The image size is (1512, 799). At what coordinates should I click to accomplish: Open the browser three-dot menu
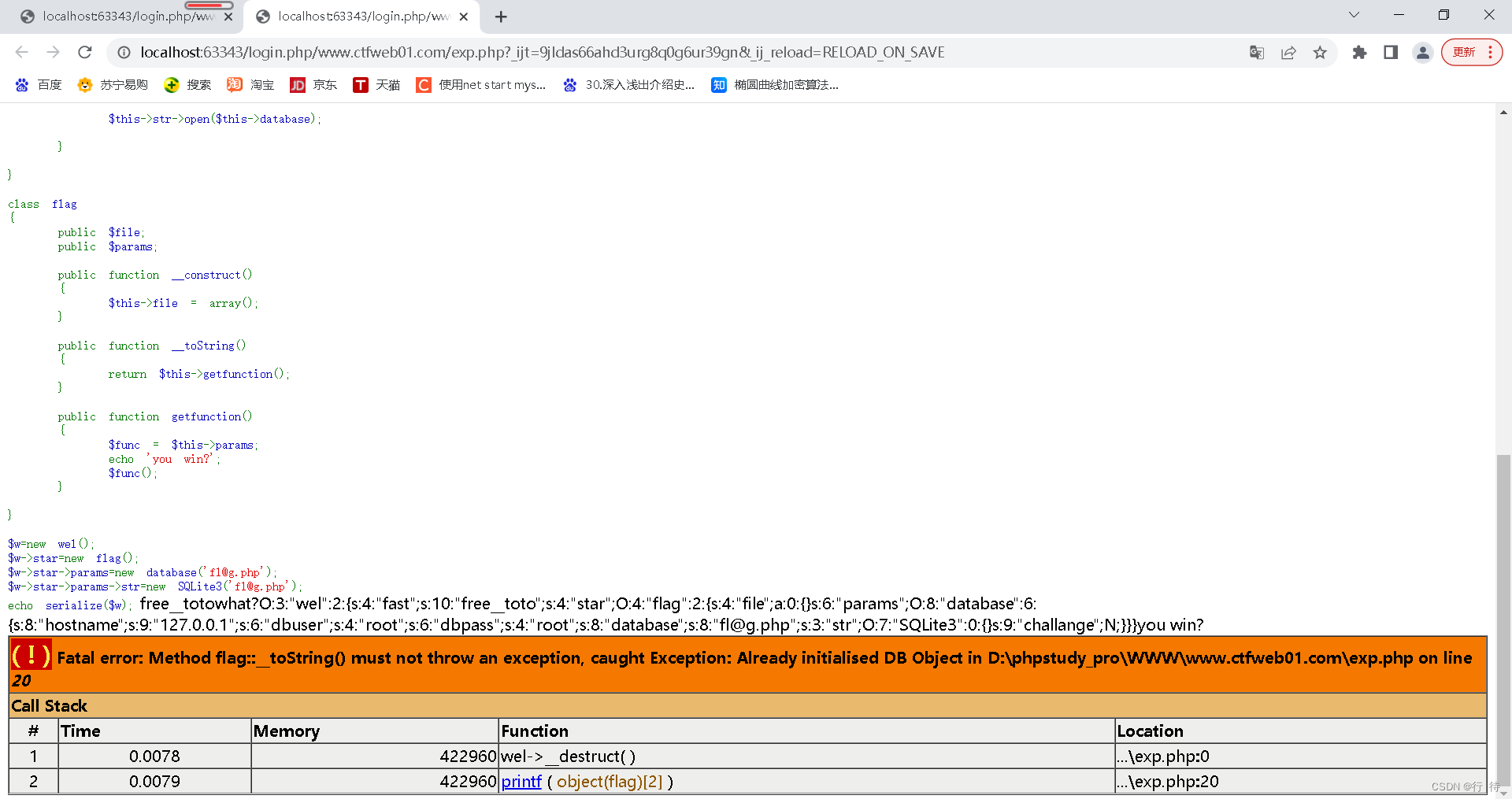(x=1490, y=52)
